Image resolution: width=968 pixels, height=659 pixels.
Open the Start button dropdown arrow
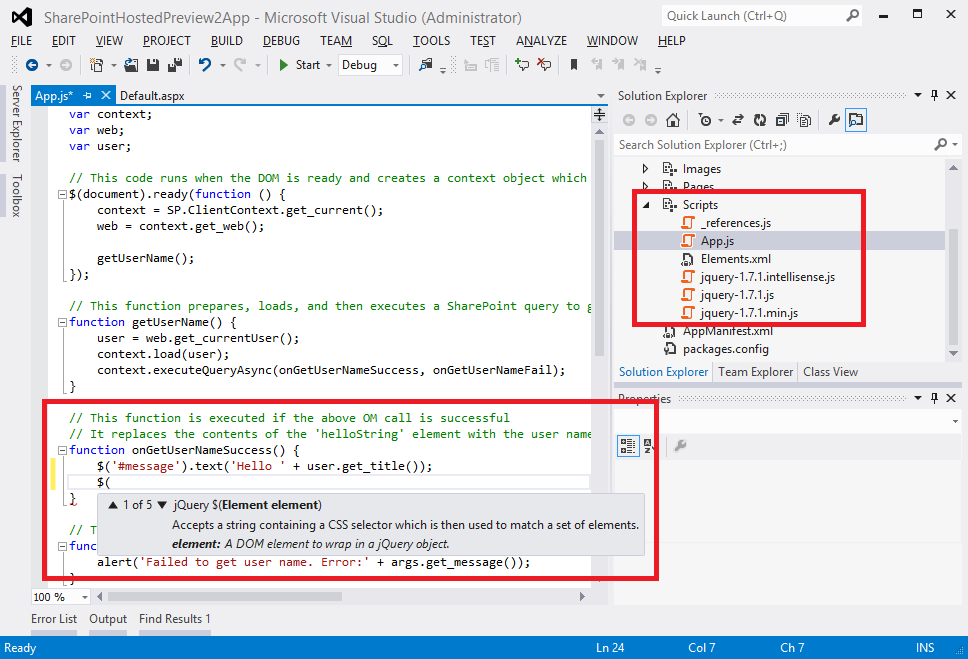tap(328, 65)
